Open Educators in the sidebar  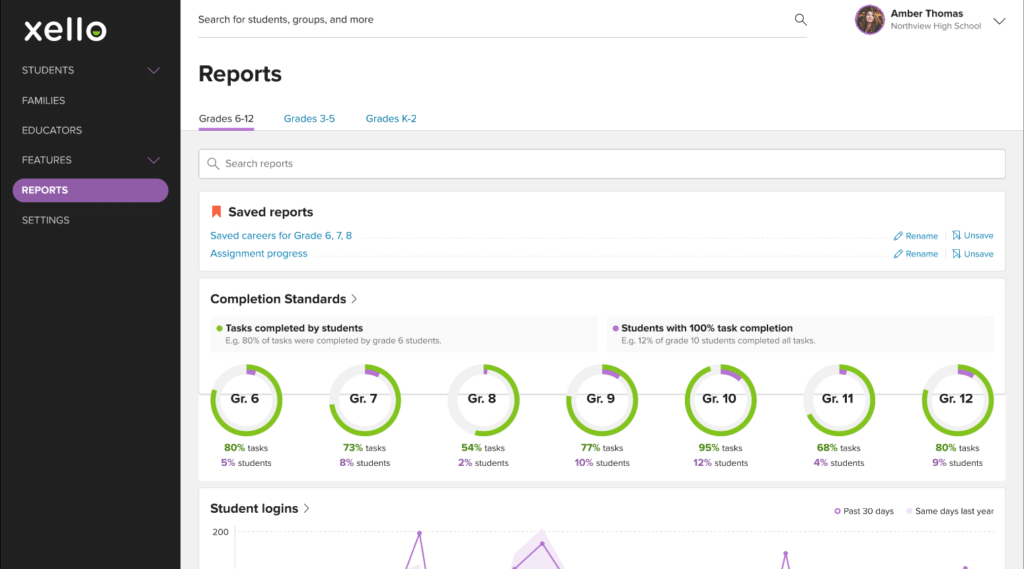(x=52, y=131)
